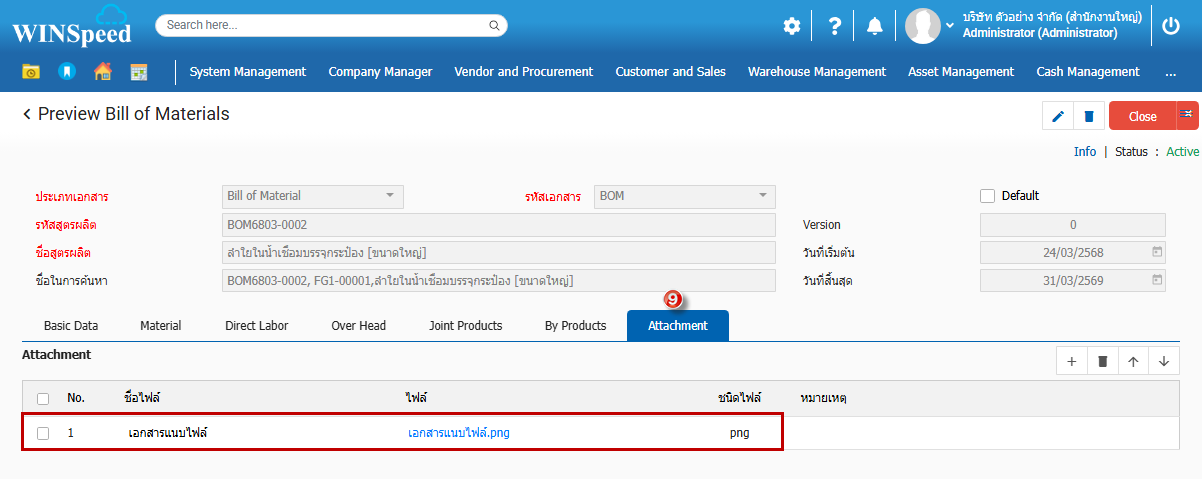Open the Warehouse Management menu

[x=816, y=72]
